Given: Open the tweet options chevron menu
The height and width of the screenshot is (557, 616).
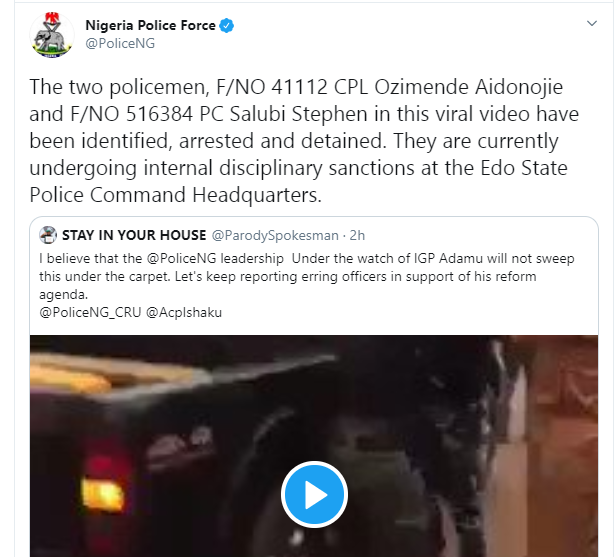Looking at the screenshot, I should point(592,24).
